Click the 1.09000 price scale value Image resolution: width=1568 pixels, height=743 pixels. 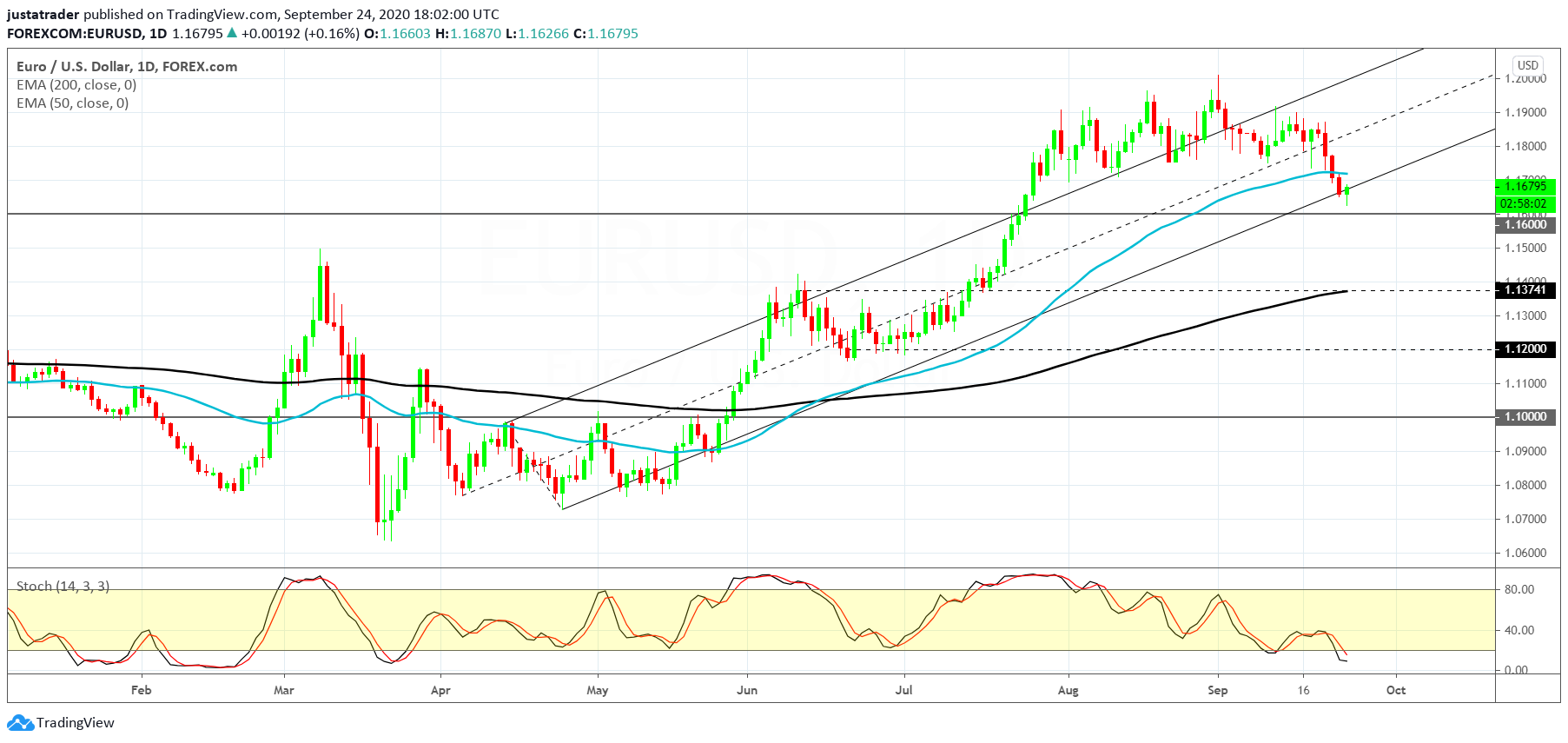tap(1525, 452)
